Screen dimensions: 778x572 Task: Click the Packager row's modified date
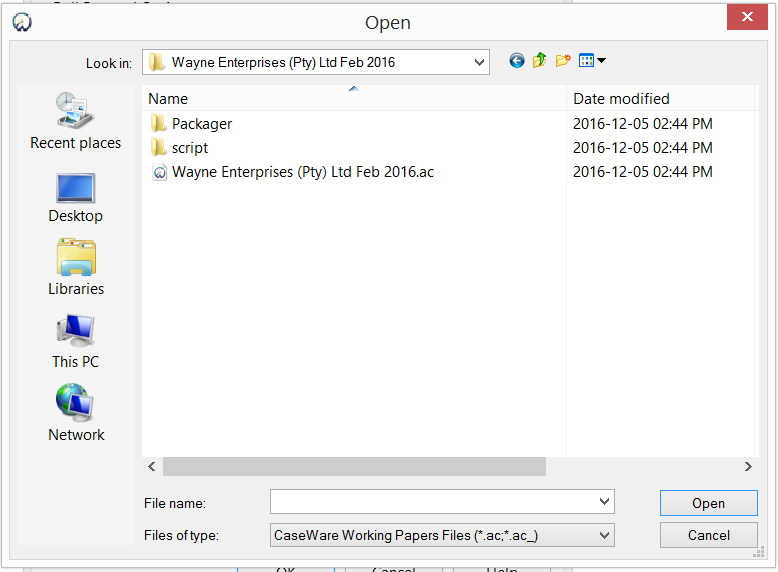(x=643, y=124)
